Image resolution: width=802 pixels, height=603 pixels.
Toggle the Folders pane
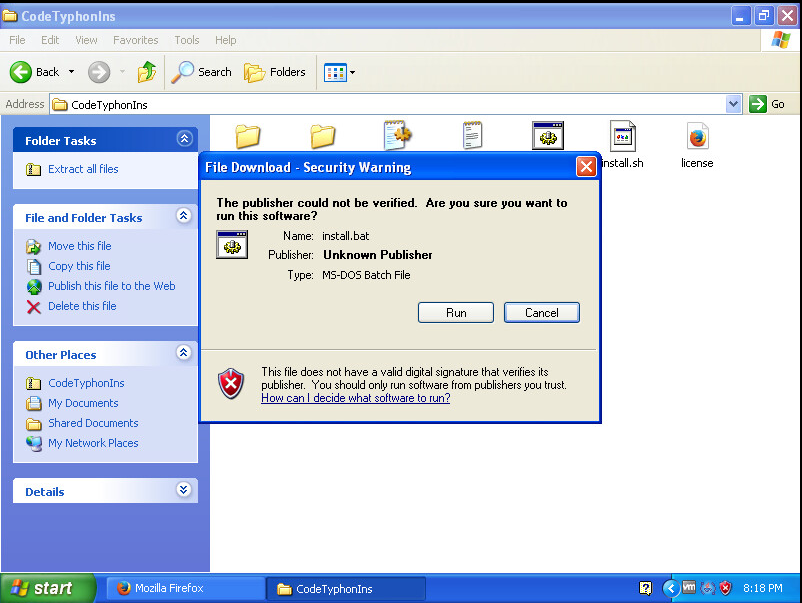point(275,72)
